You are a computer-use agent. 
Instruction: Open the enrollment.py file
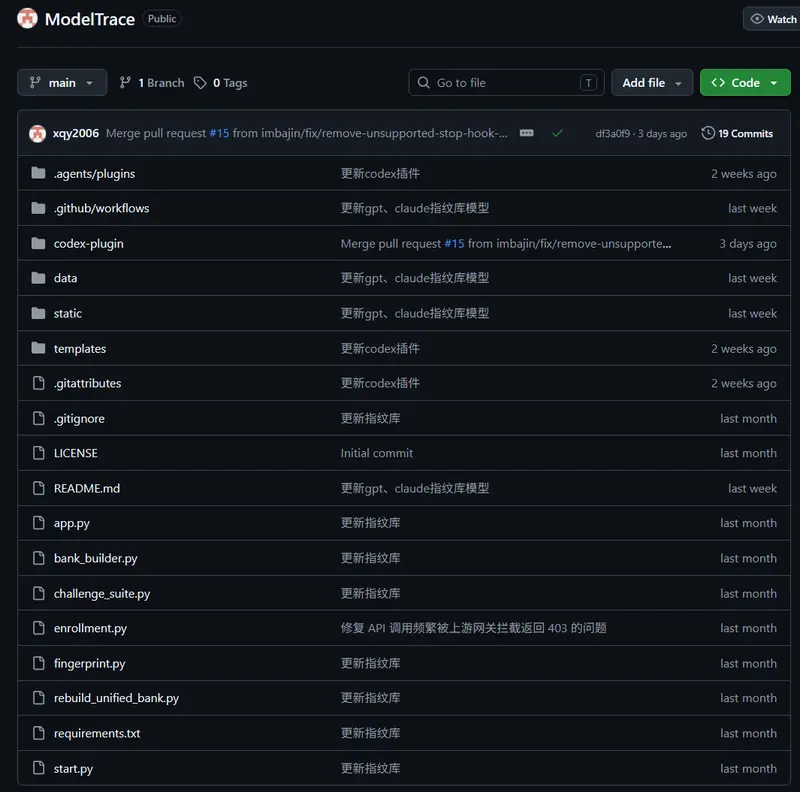coord(90,628)
